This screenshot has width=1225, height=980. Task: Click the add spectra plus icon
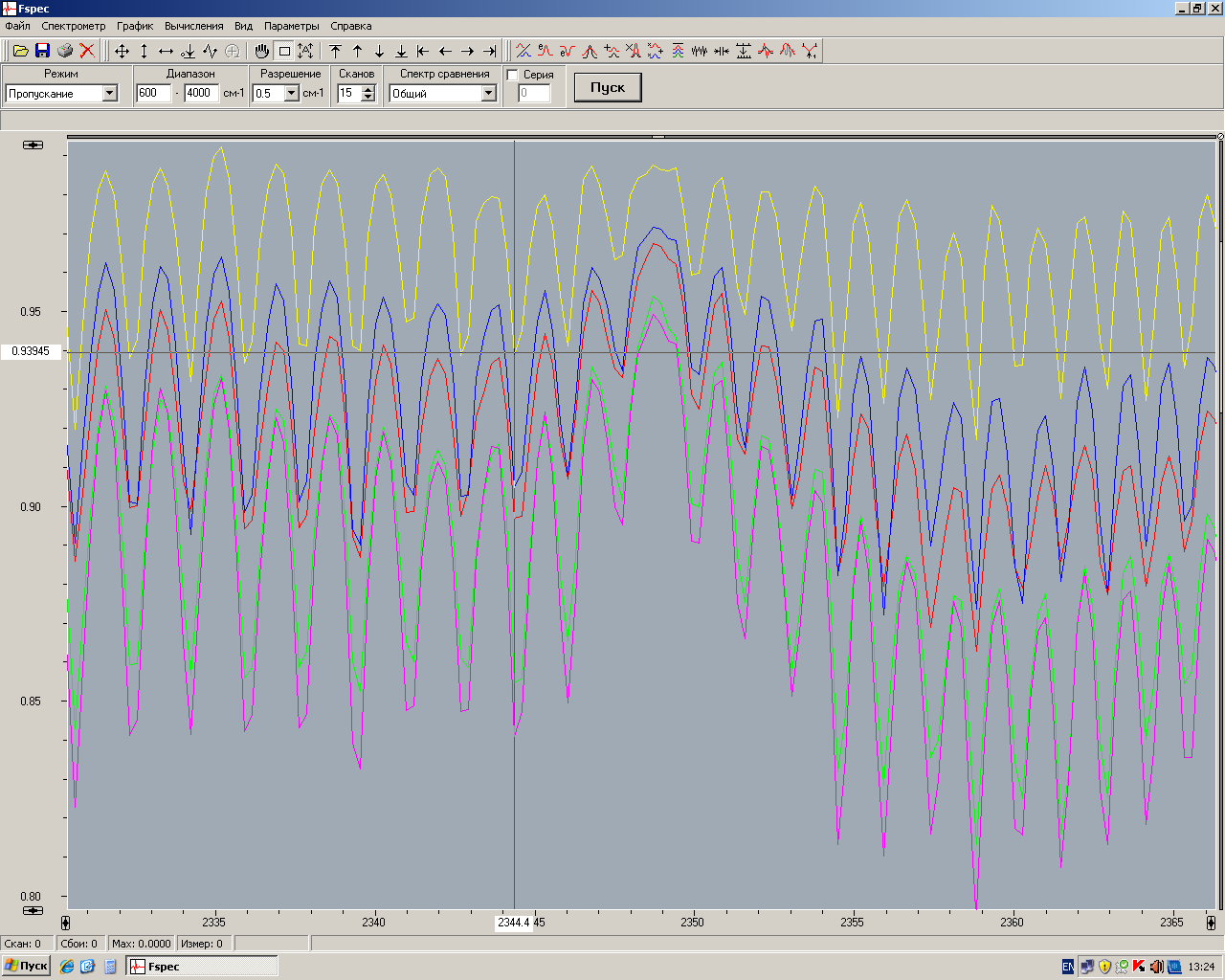coord(612,51)
